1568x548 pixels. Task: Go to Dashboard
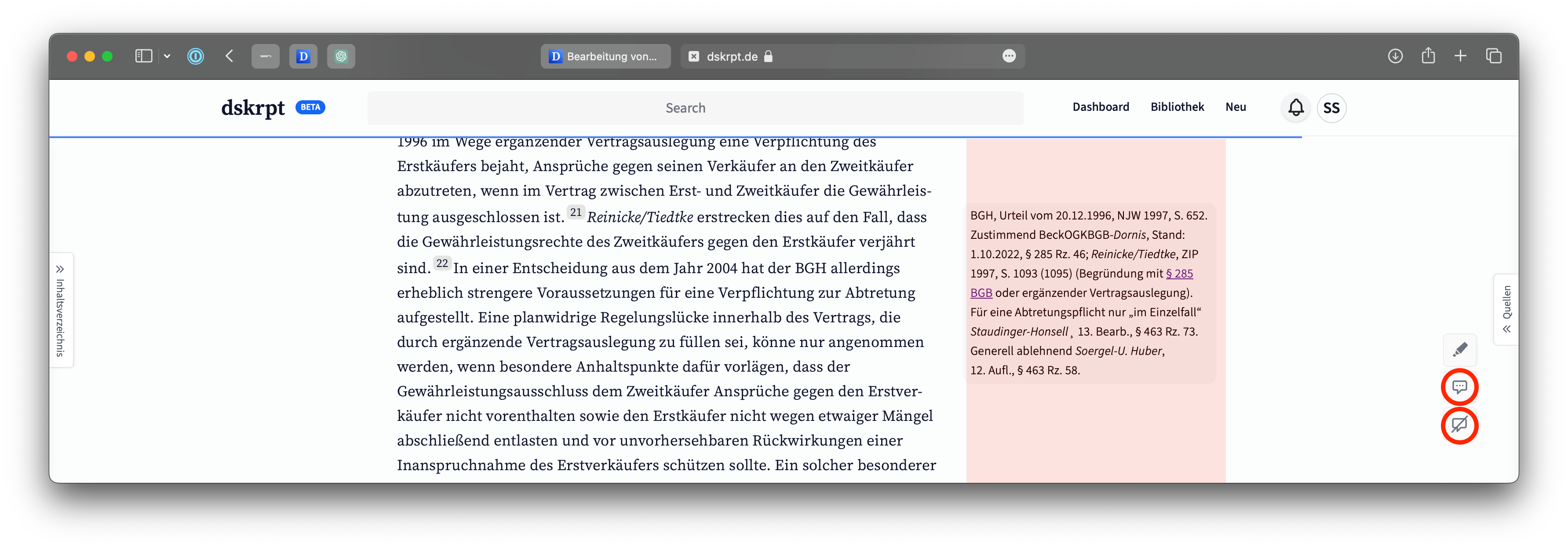click(x=1100, y=107)
